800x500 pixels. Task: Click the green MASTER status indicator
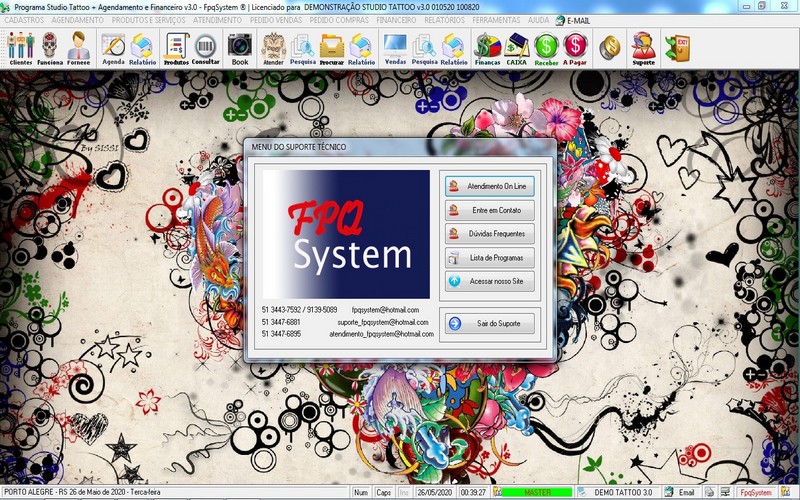click(x=537, y=492)
